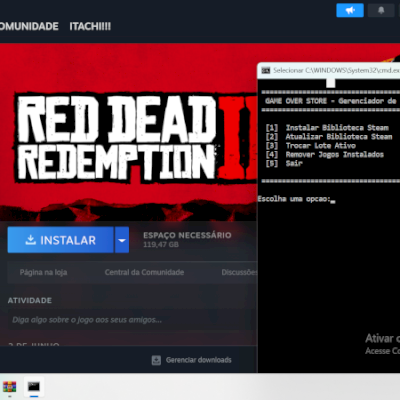
Task: Expand the dropdown arrow beside INSTALAR
Action: [122, 240]
